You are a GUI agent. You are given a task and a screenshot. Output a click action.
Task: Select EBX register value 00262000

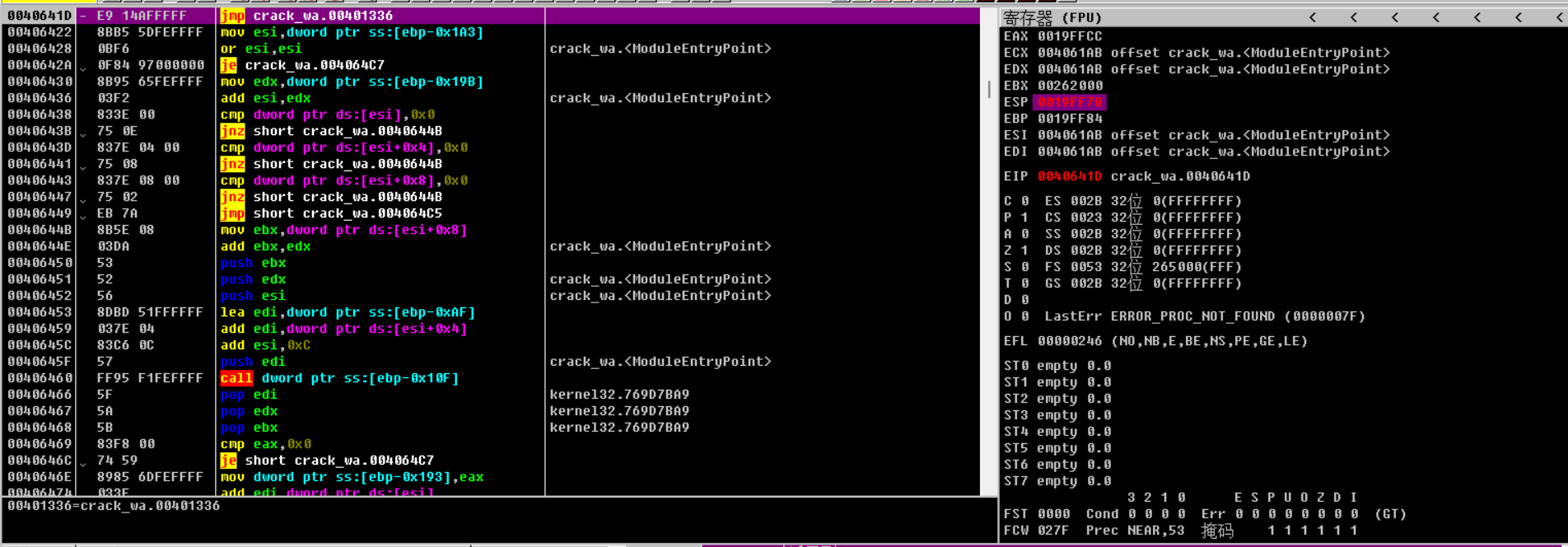click(x=1070, y=86)
